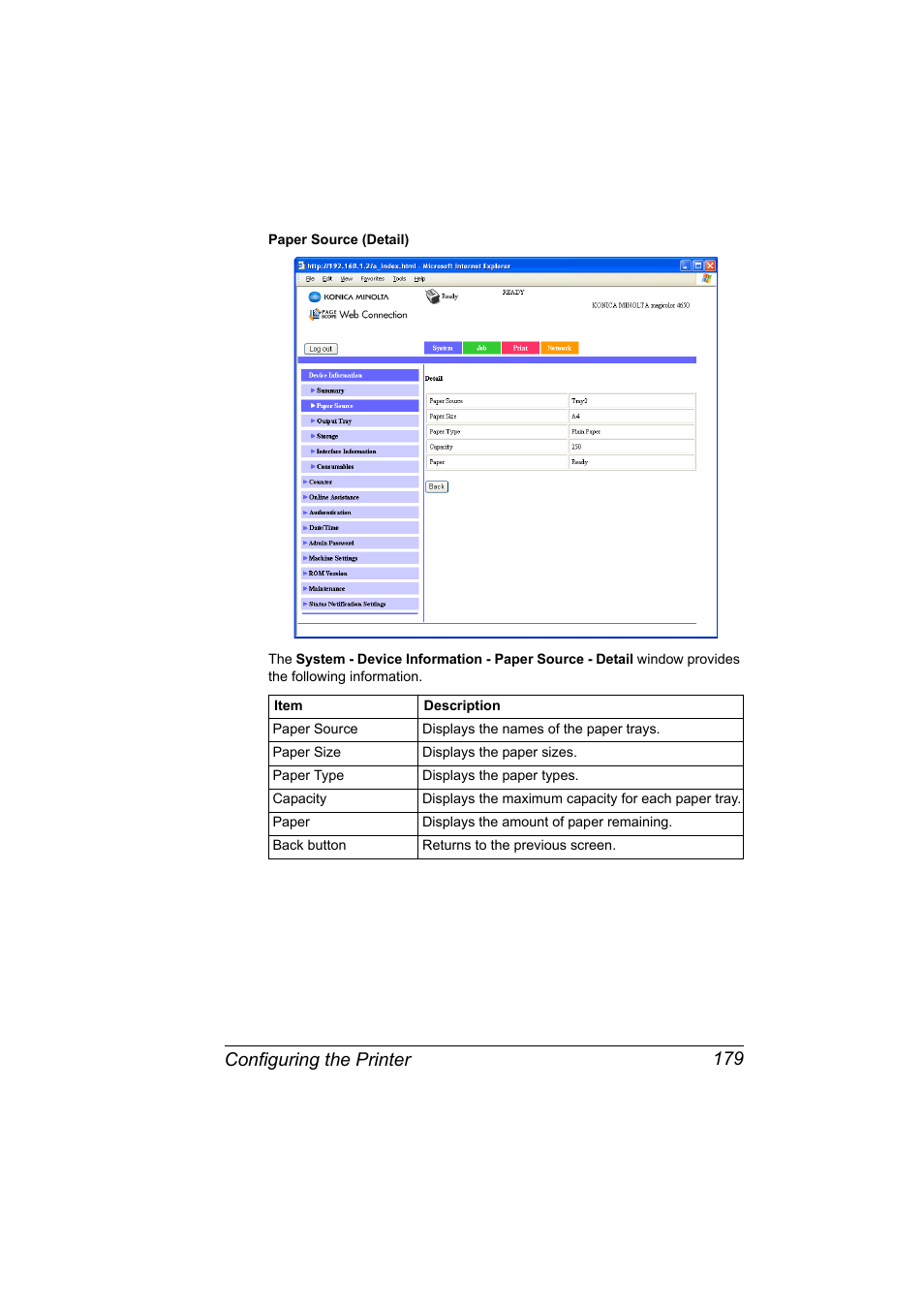Open the View menu
Screen dimensions: 924x1308
pos(346,279)
